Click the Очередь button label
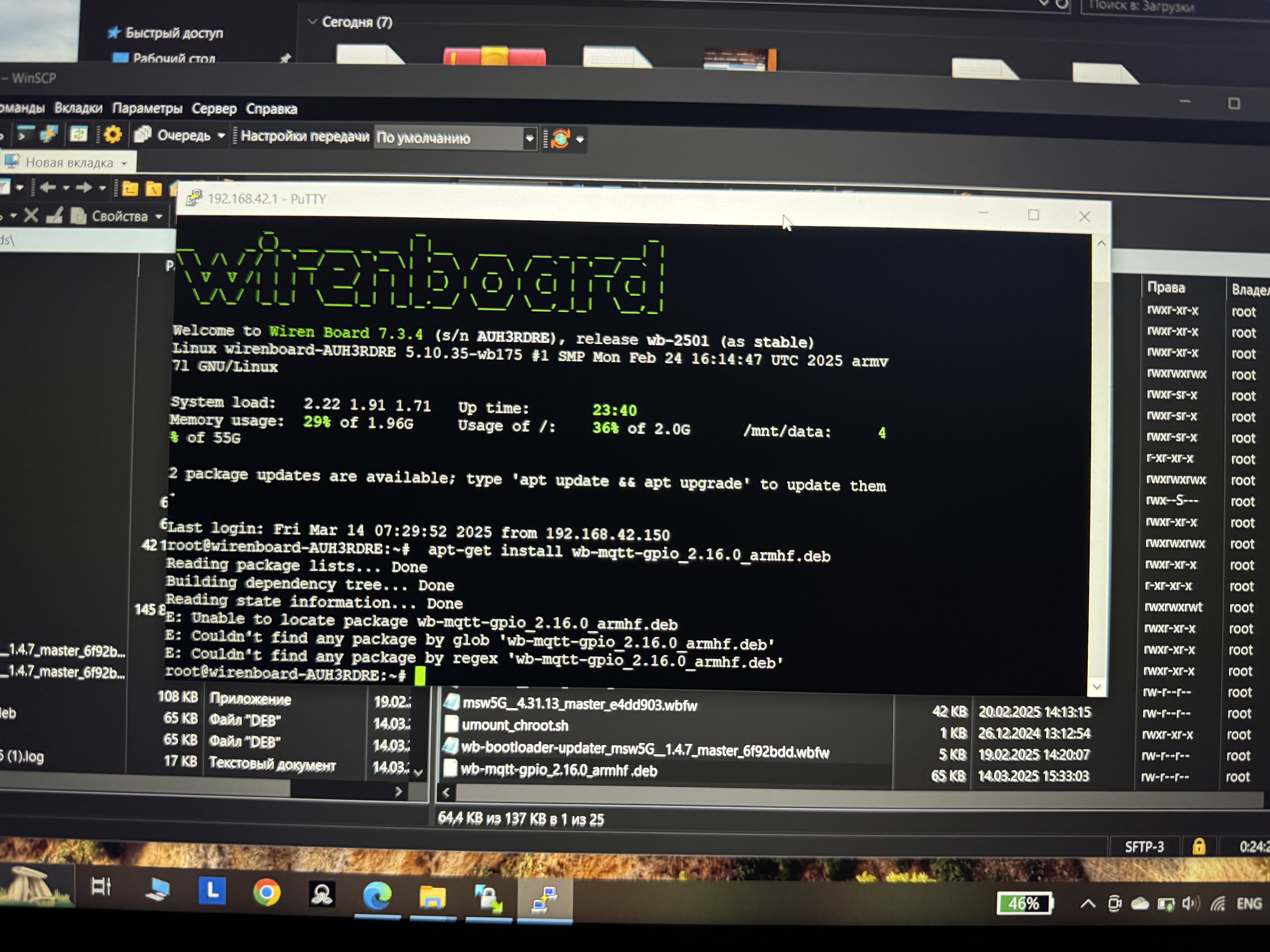This screenshot has height=952, width=1270. (x=184, y=135)
